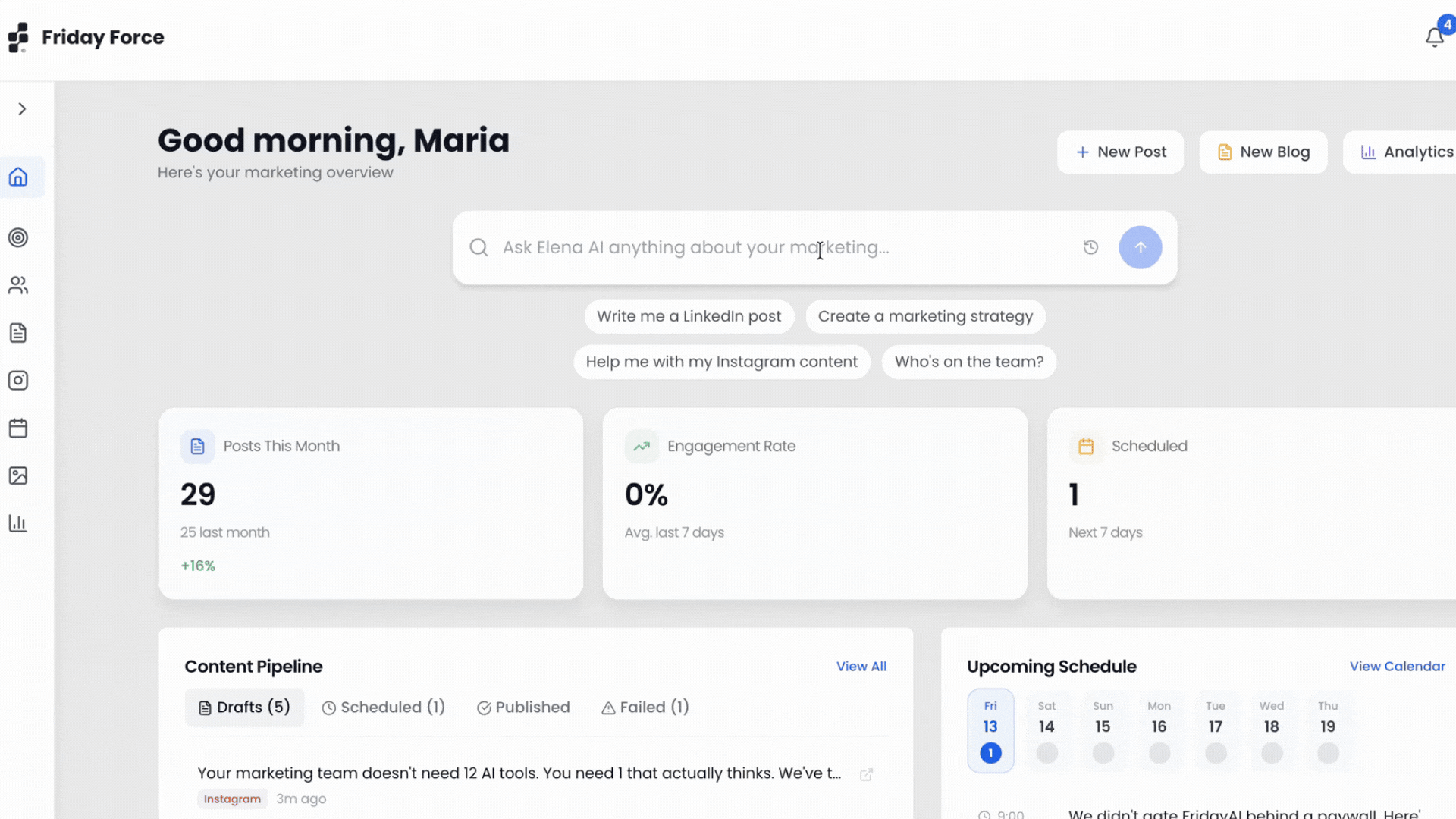Switch to the Scheduled (1) tab

click(383, 708)
